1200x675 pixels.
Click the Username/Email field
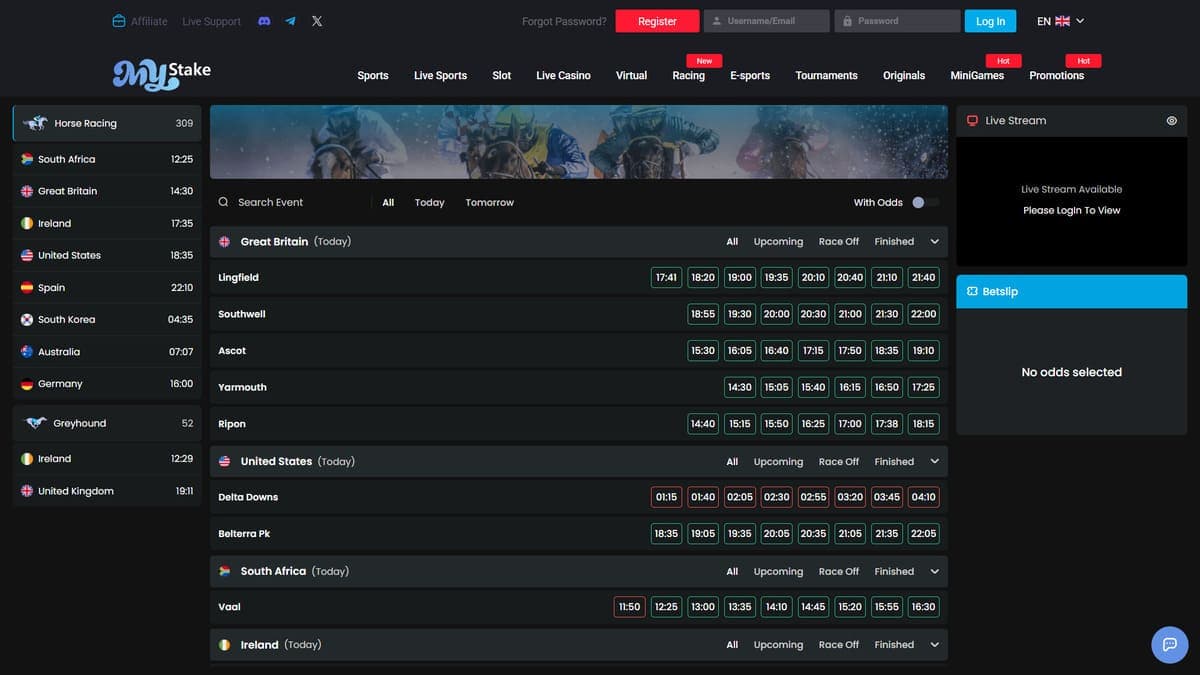(x=767, y=21)
